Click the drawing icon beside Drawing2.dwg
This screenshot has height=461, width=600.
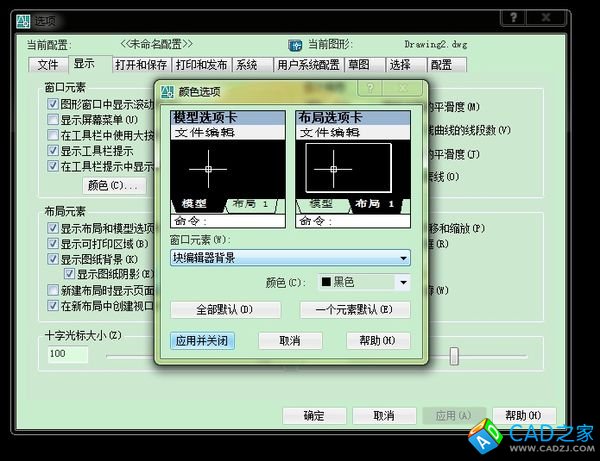295,45
